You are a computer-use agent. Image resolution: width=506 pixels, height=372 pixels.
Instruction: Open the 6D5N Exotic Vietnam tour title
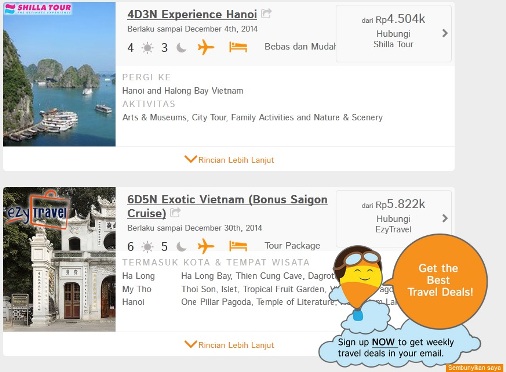[227, 206]
